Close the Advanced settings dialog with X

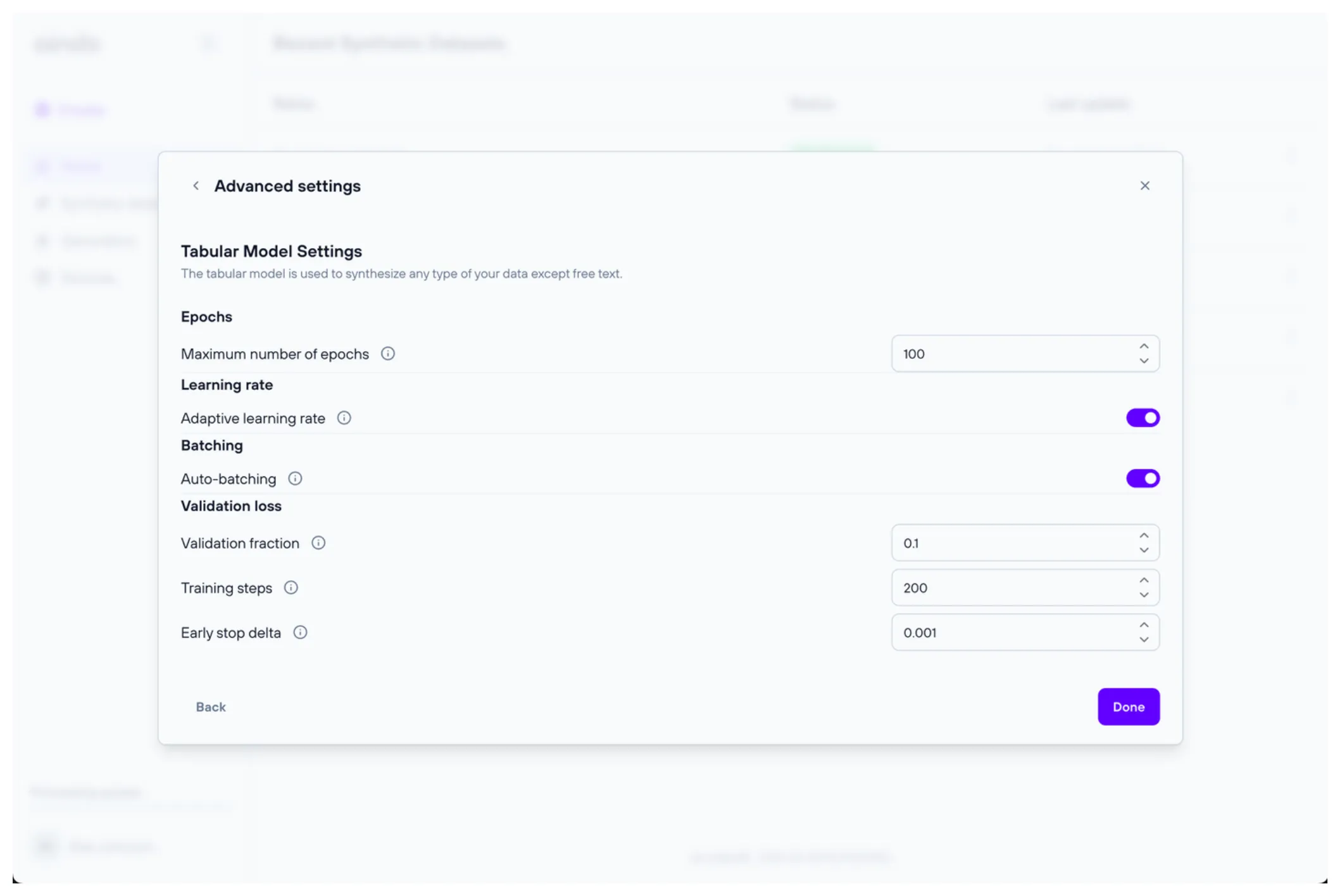(x=1144, y=186)
